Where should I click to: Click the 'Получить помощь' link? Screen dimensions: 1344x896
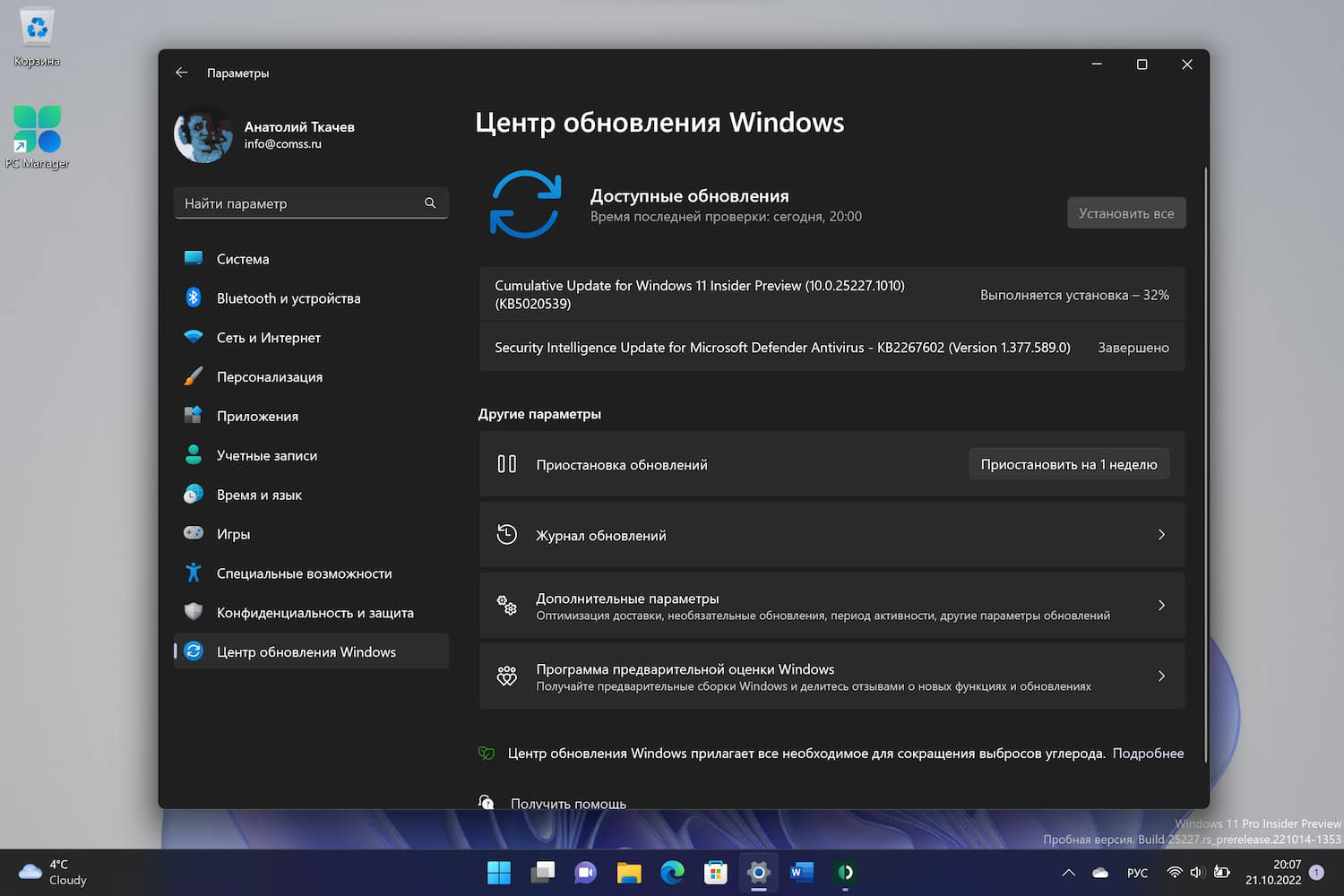tap(568, 804)
